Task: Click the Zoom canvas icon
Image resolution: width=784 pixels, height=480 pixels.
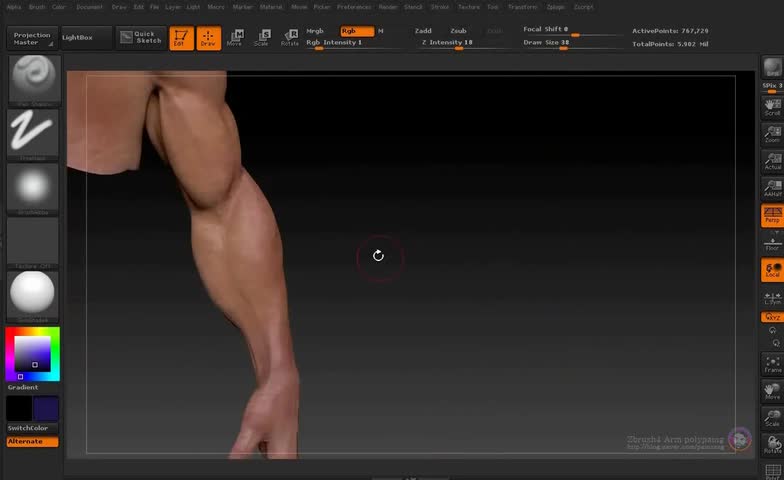Action: [772, 134]
